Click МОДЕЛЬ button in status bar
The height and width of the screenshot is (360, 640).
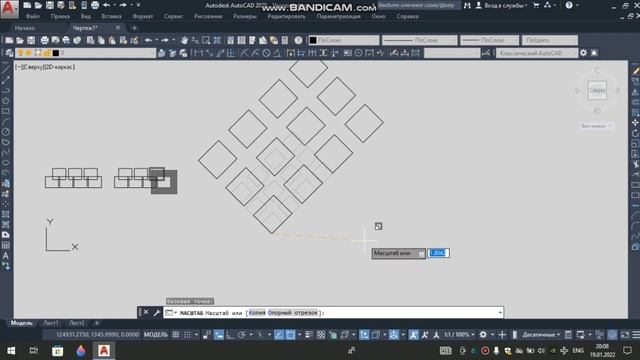pyautogui.click(x=156, y=335)
